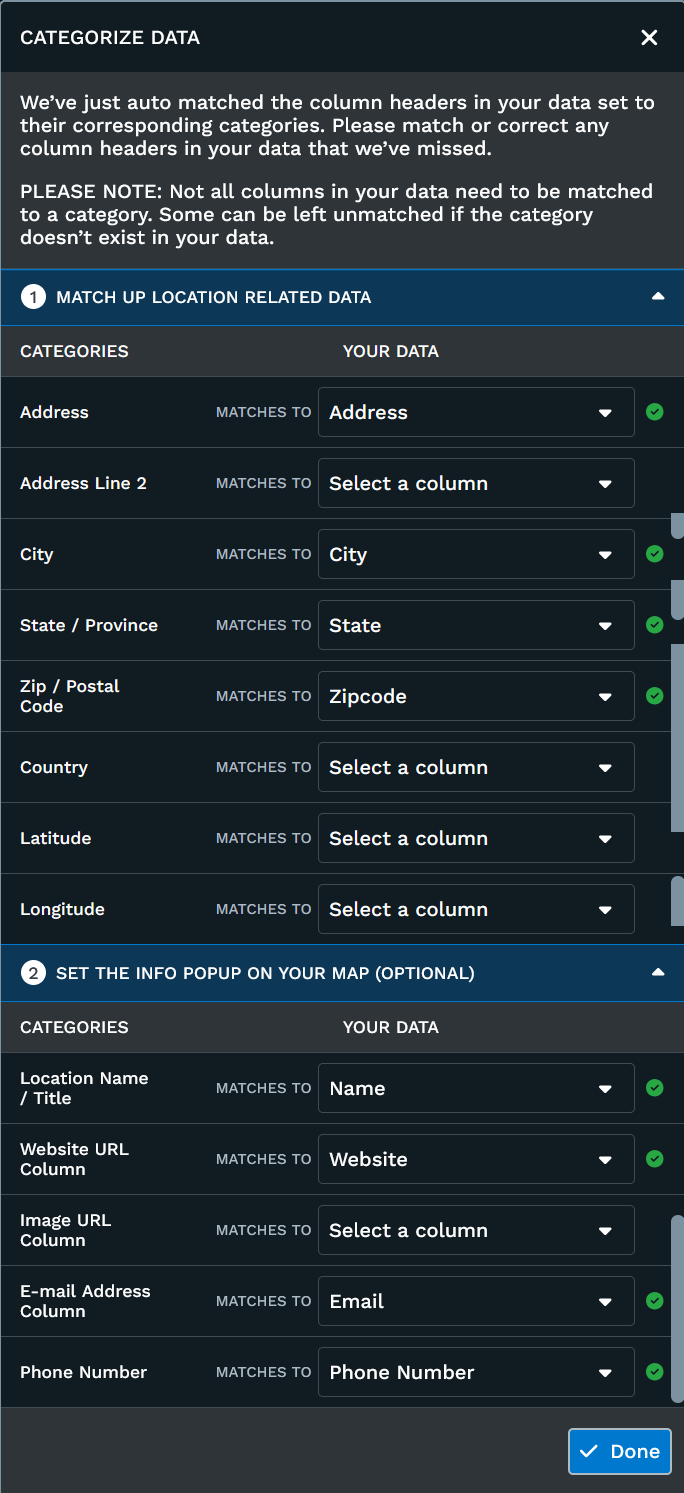Screen dimensions: 684x1493
Task: Click the green check beside Zipcode match
Action: tap(655, 696)
